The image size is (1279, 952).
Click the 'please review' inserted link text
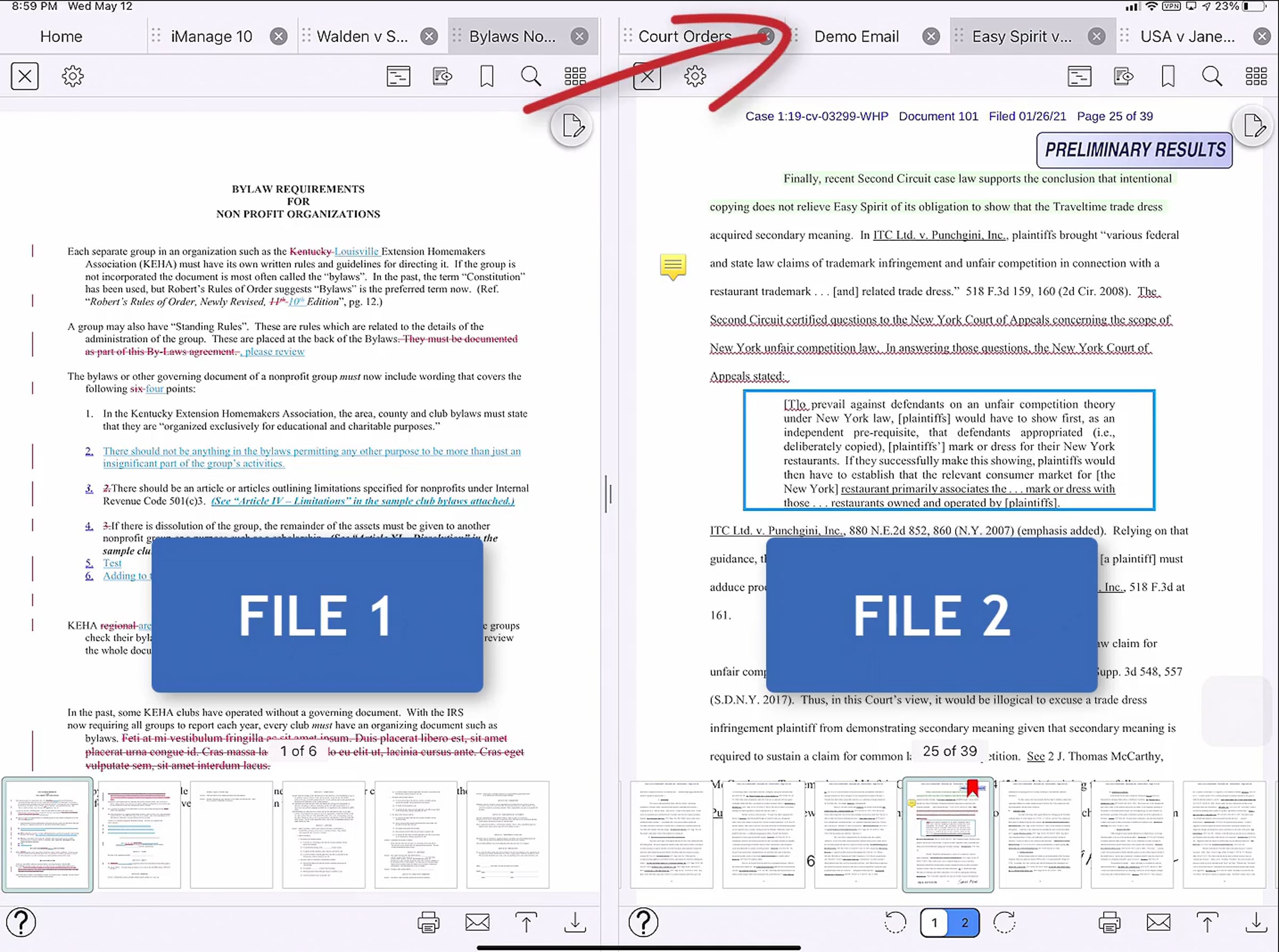(274, 352)
